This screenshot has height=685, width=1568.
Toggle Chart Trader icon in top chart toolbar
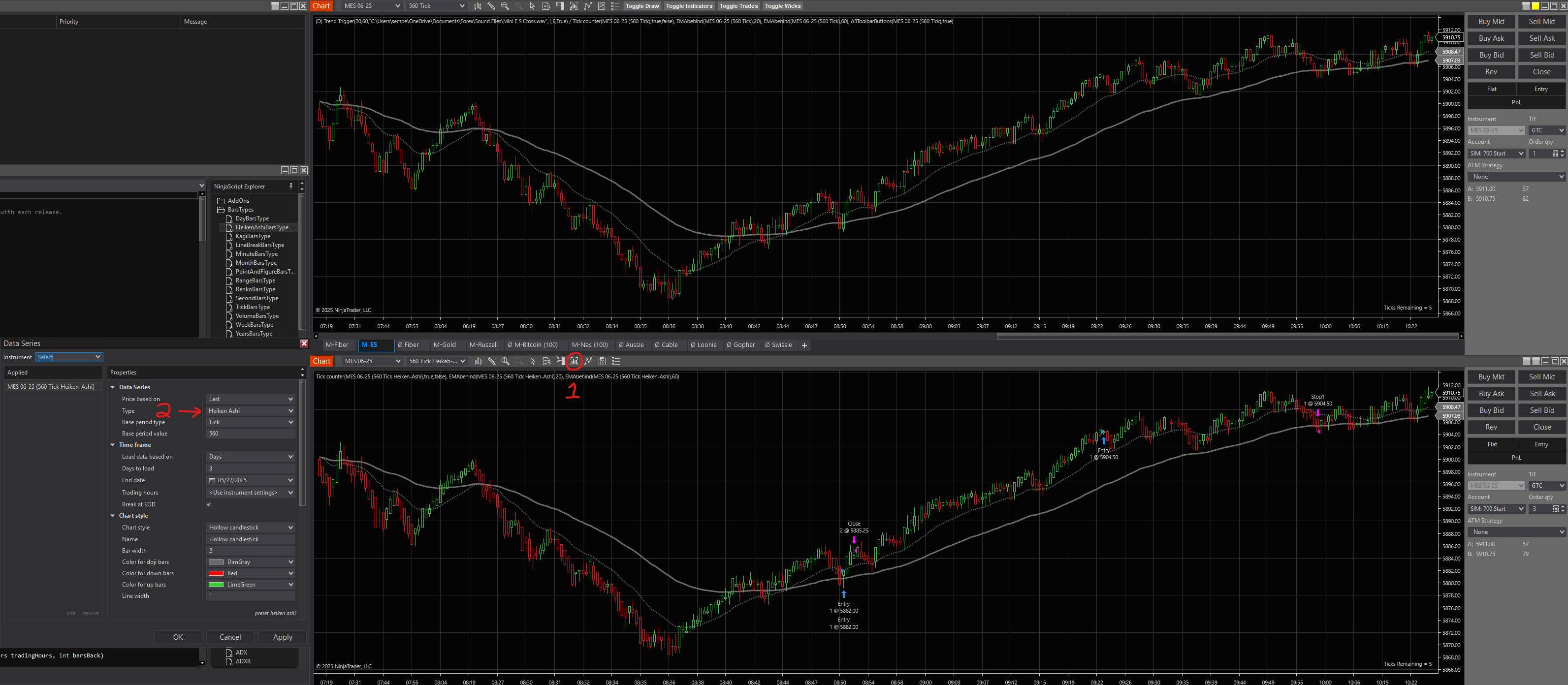(560, 6)
